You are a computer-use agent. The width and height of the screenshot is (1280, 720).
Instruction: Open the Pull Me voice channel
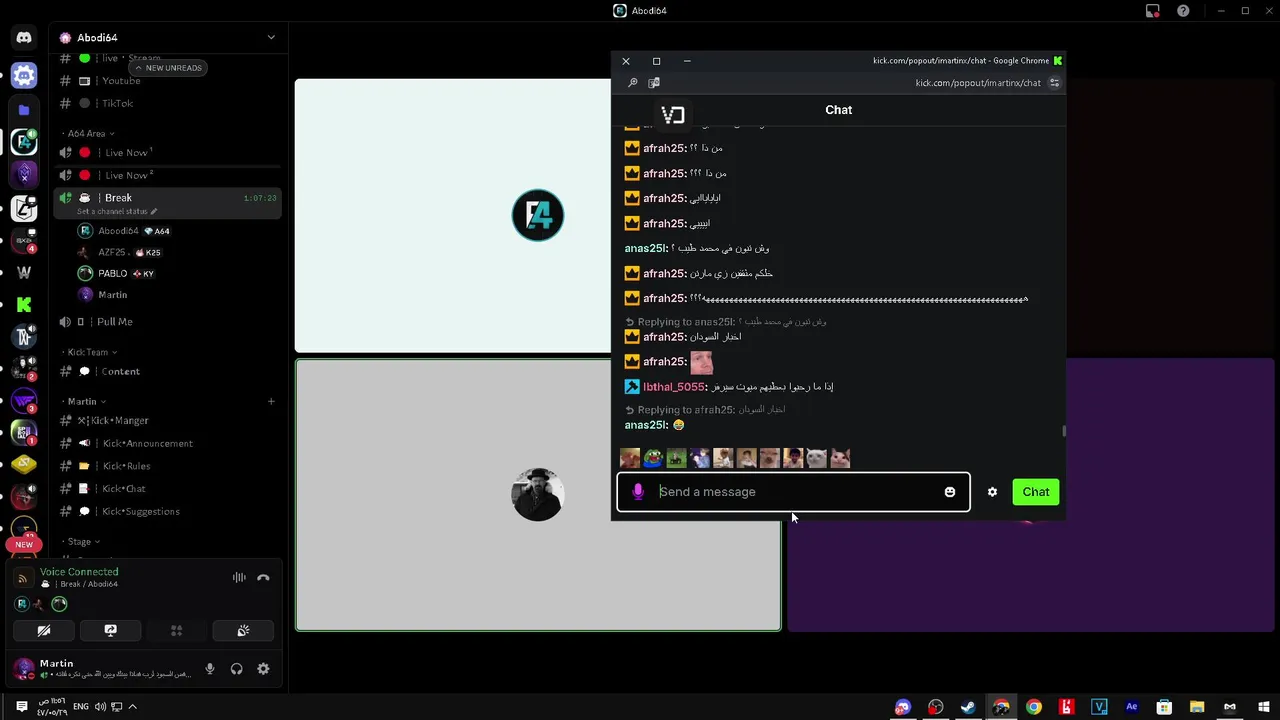167,321
